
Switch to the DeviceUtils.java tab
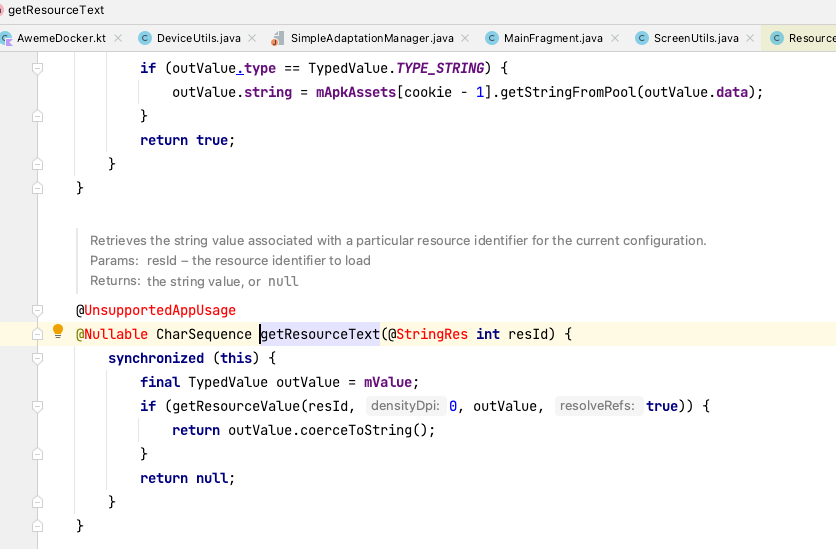pos(199,39)
